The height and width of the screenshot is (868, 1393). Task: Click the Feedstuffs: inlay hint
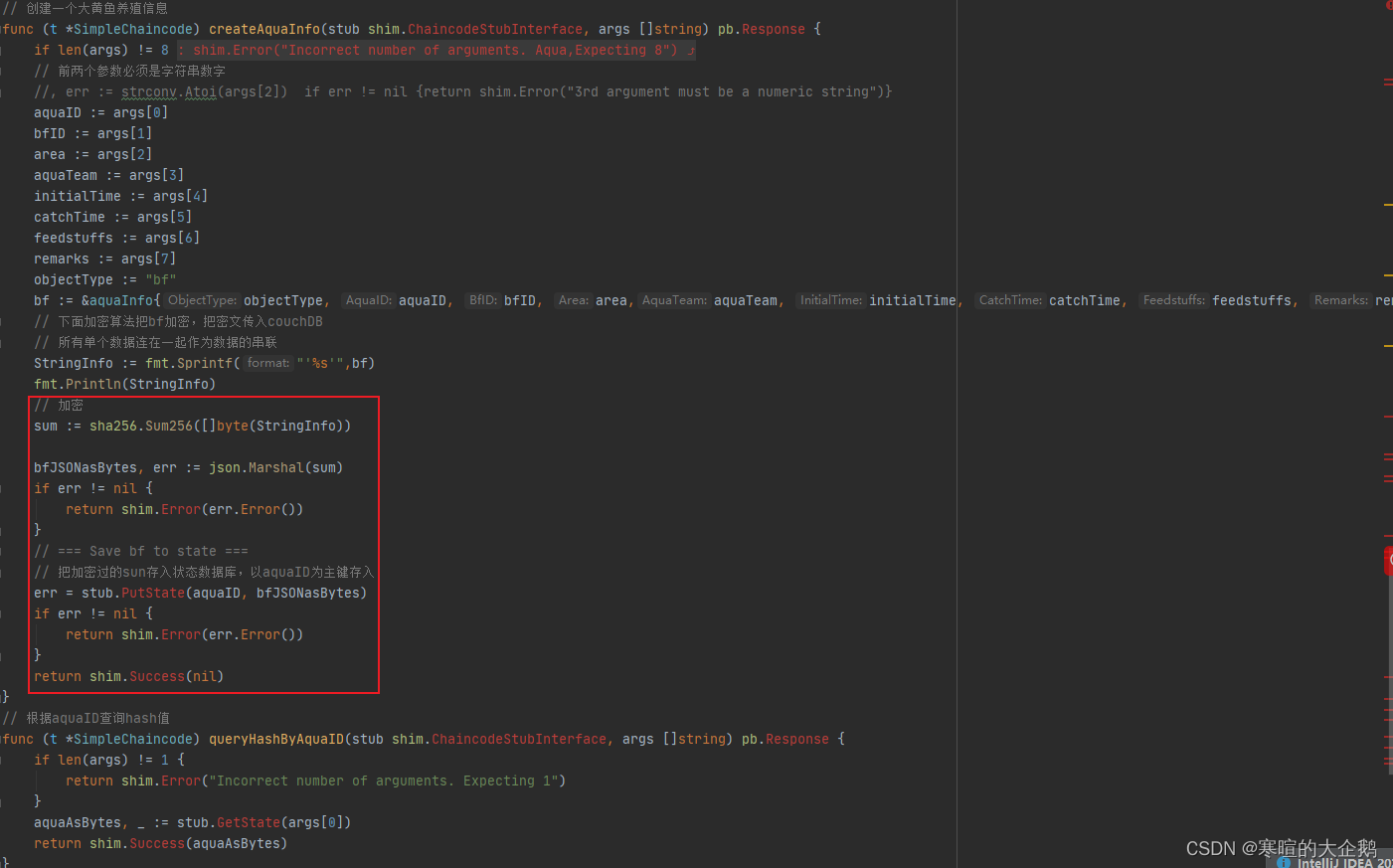click(x=1174, y=300)
